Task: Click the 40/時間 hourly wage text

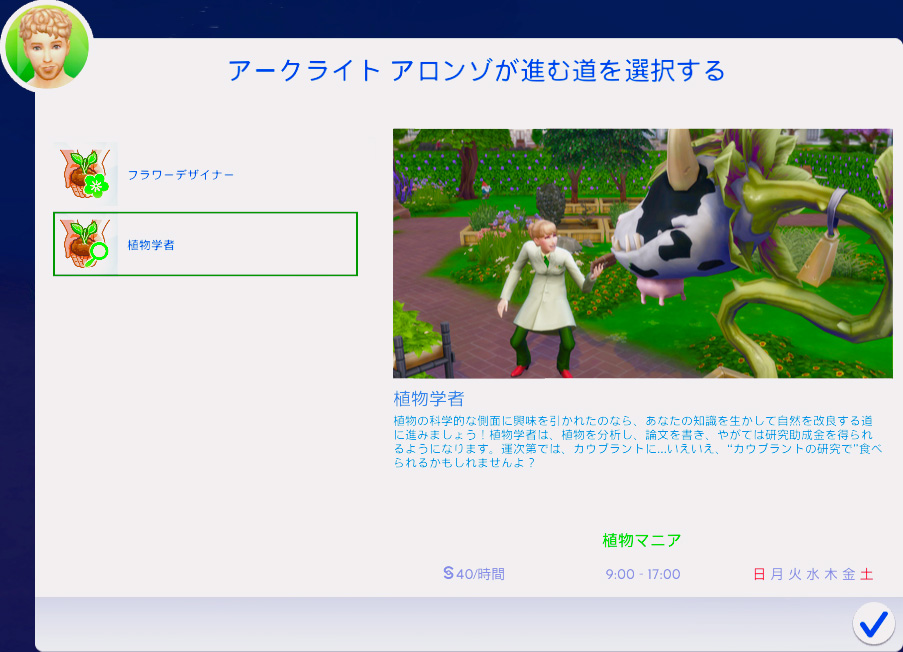Action: click(480, 574)
